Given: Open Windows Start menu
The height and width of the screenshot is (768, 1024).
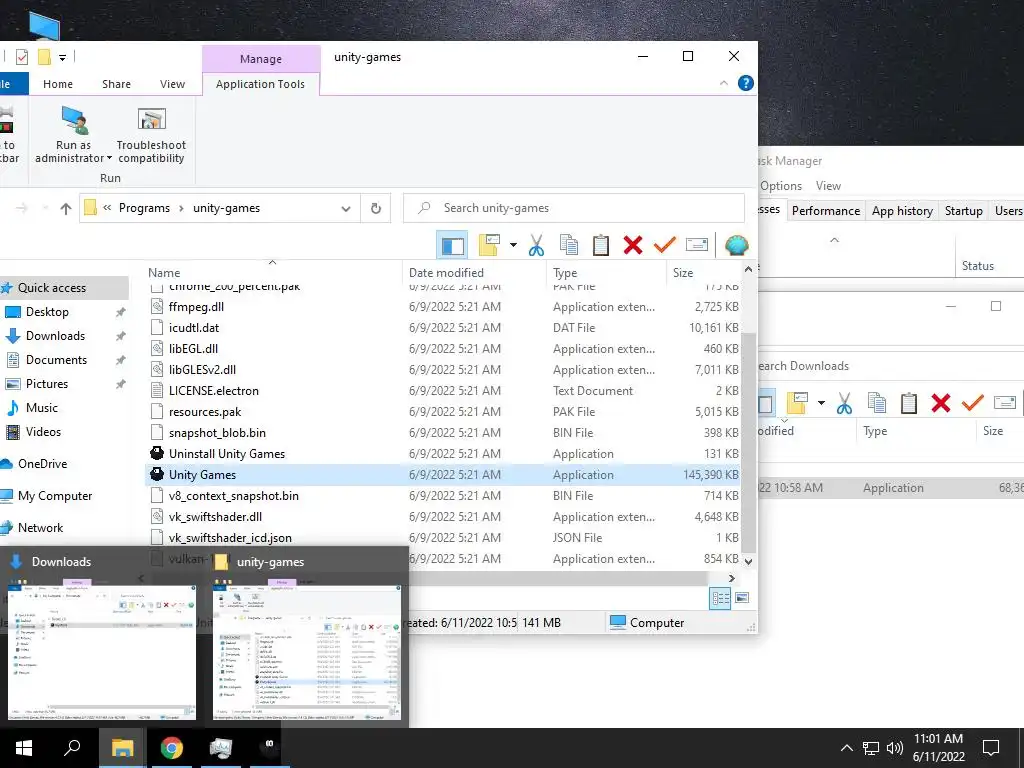Looking at the screenshot, I should (x=24, y=748).
